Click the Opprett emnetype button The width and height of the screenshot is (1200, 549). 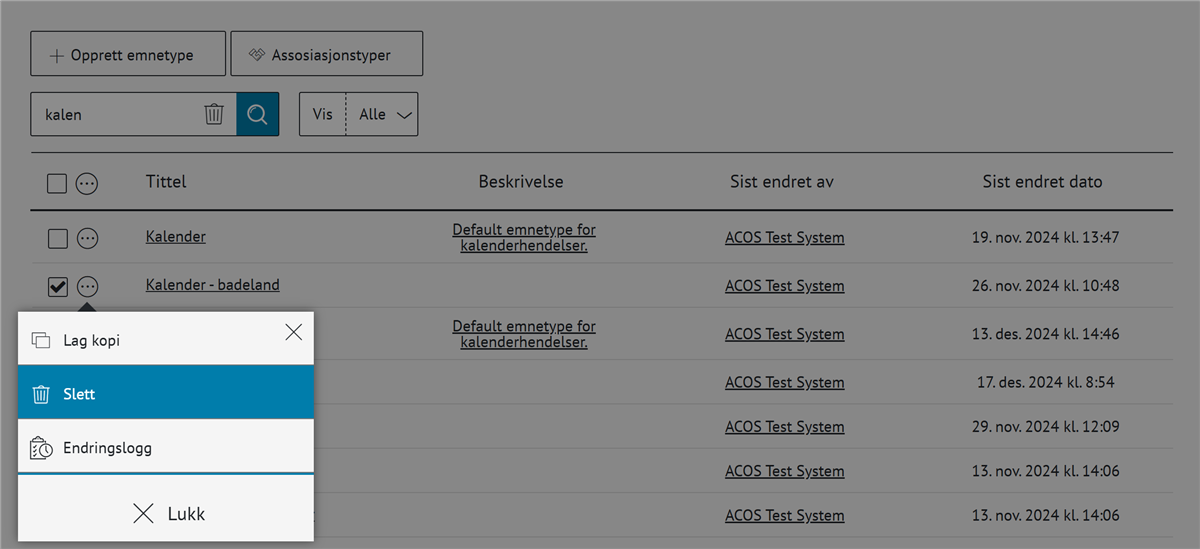click(x=128, y=56)
